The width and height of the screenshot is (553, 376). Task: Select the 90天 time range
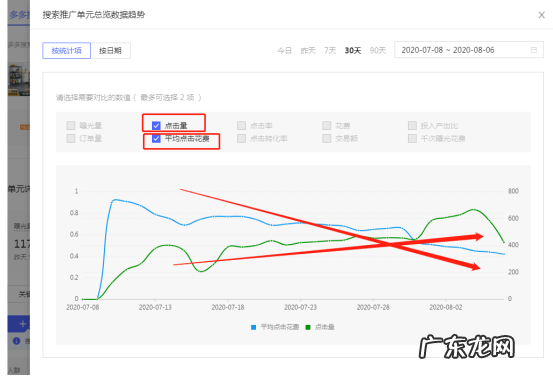[x=378, y=50]
